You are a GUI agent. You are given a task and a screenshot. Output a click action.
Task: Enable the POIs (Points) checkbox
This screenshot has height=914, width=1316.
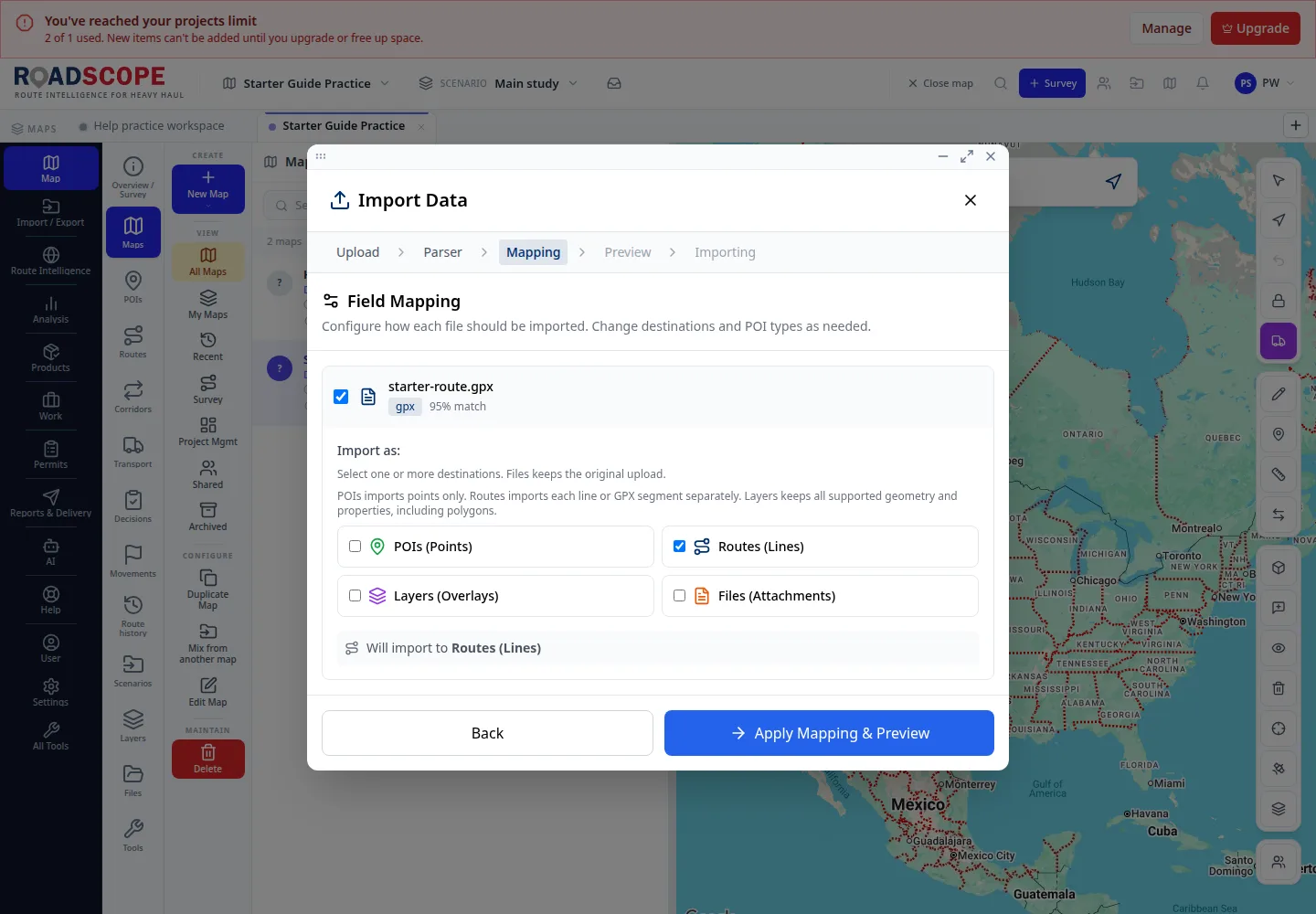(x=356, y=547)
